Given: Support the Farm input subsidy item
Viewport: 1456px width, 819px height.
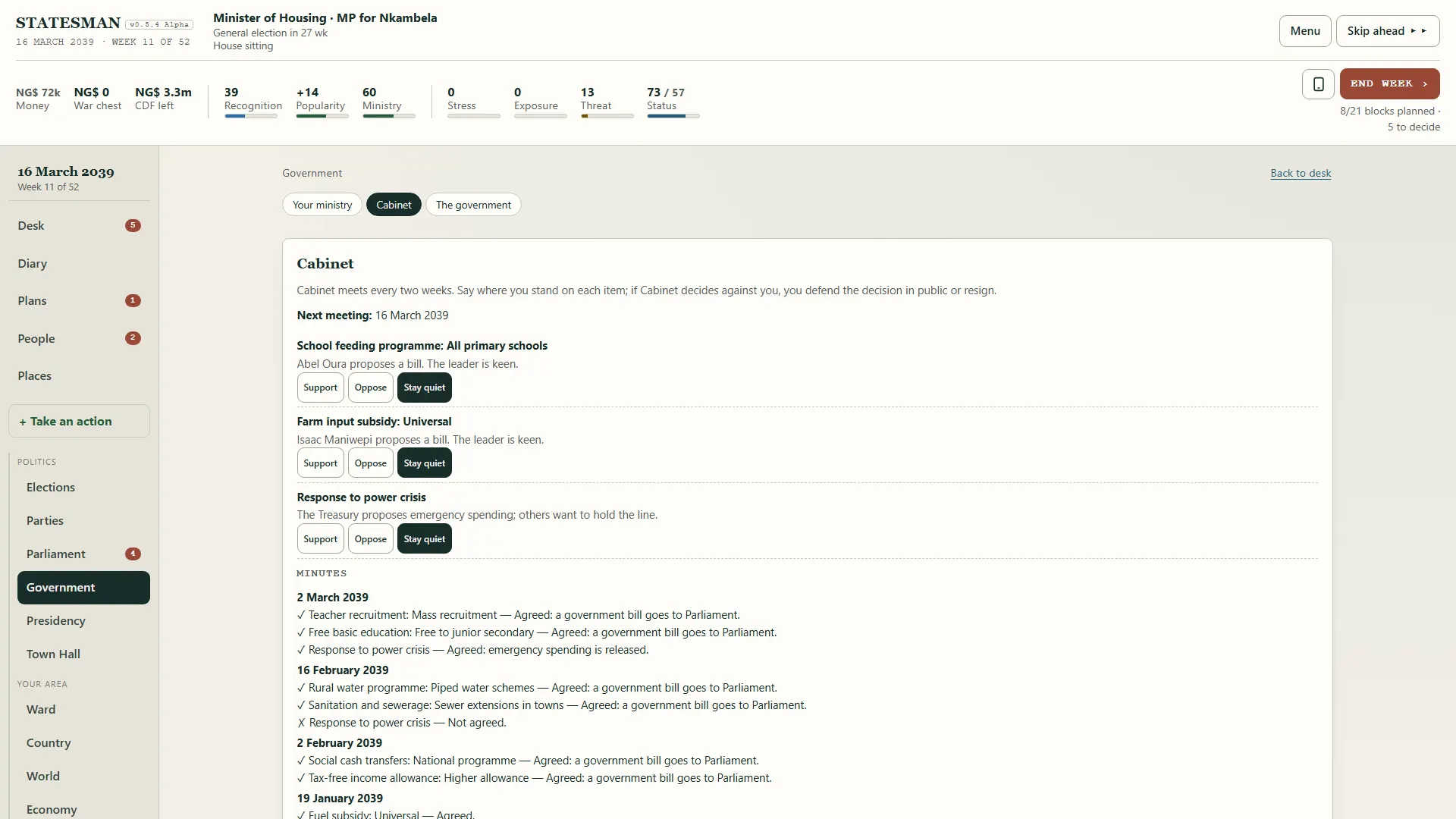Looking at the screenshot, I should click(x=320, y=463).
